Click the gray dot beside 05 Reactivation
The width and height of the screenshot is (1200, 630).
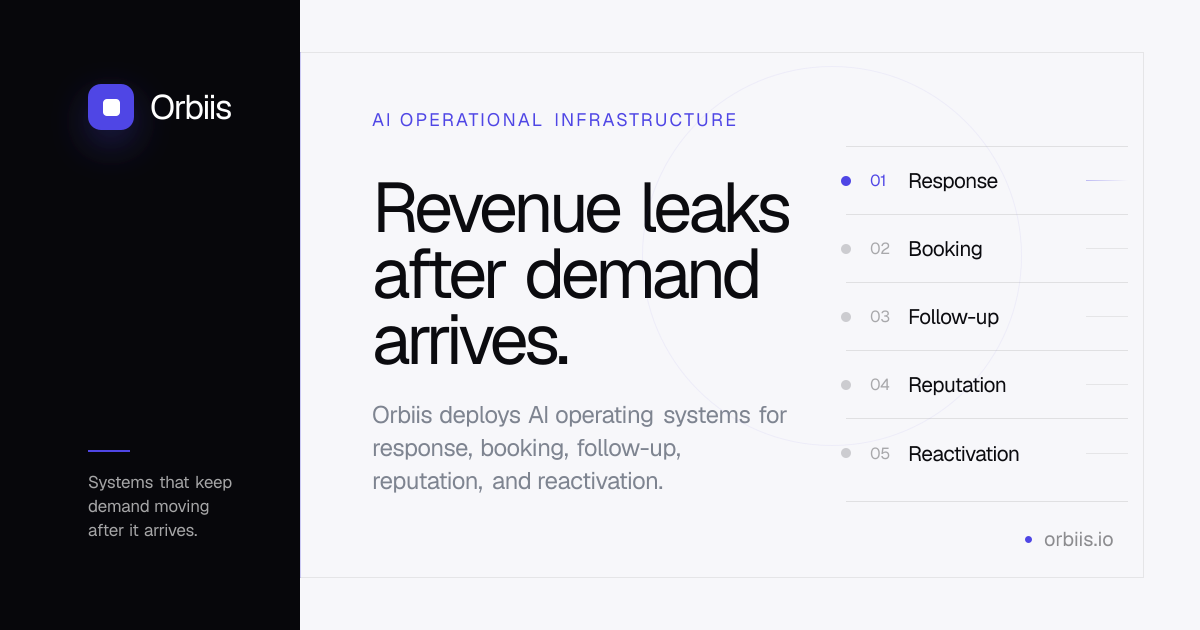click(846, 454)
